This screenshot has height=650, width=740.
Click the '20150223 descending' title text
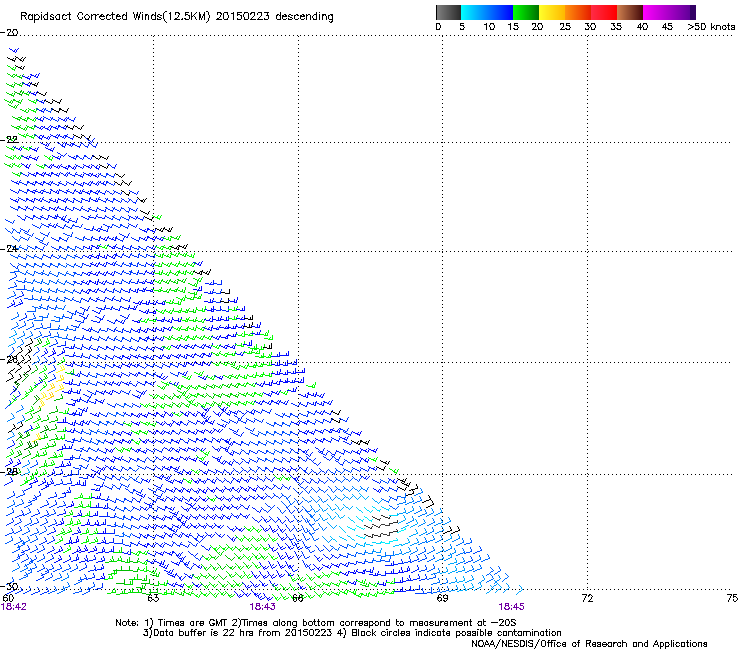click(x=274, y=17)
